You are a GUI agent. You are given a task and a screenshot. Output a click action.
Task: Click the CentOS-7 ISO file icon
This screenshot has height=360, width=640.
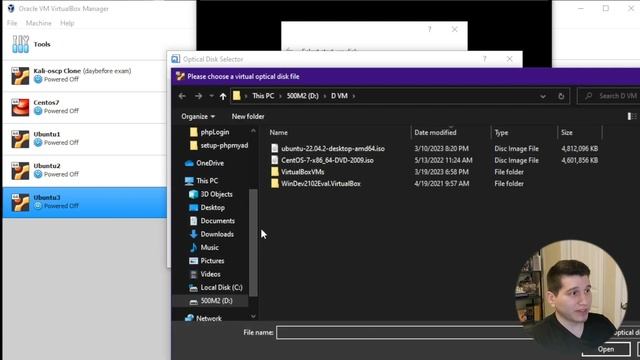coord(275,160)
